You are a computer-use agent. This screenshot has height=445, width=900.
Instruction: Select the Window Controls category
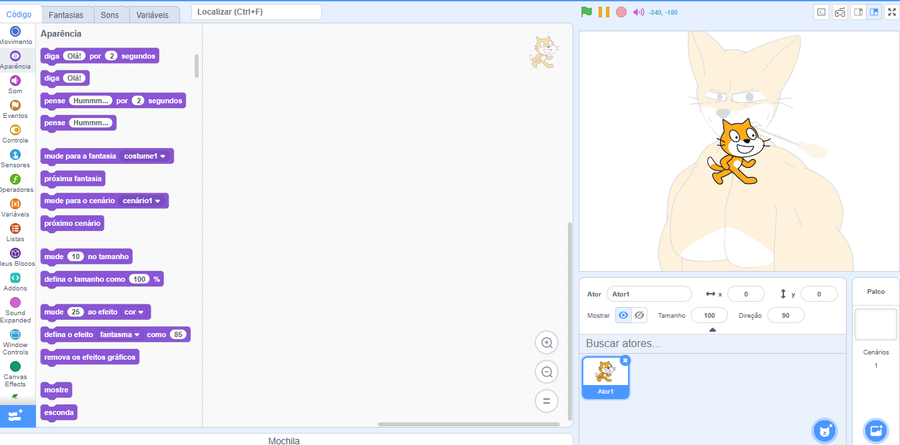tap(15, 342)
